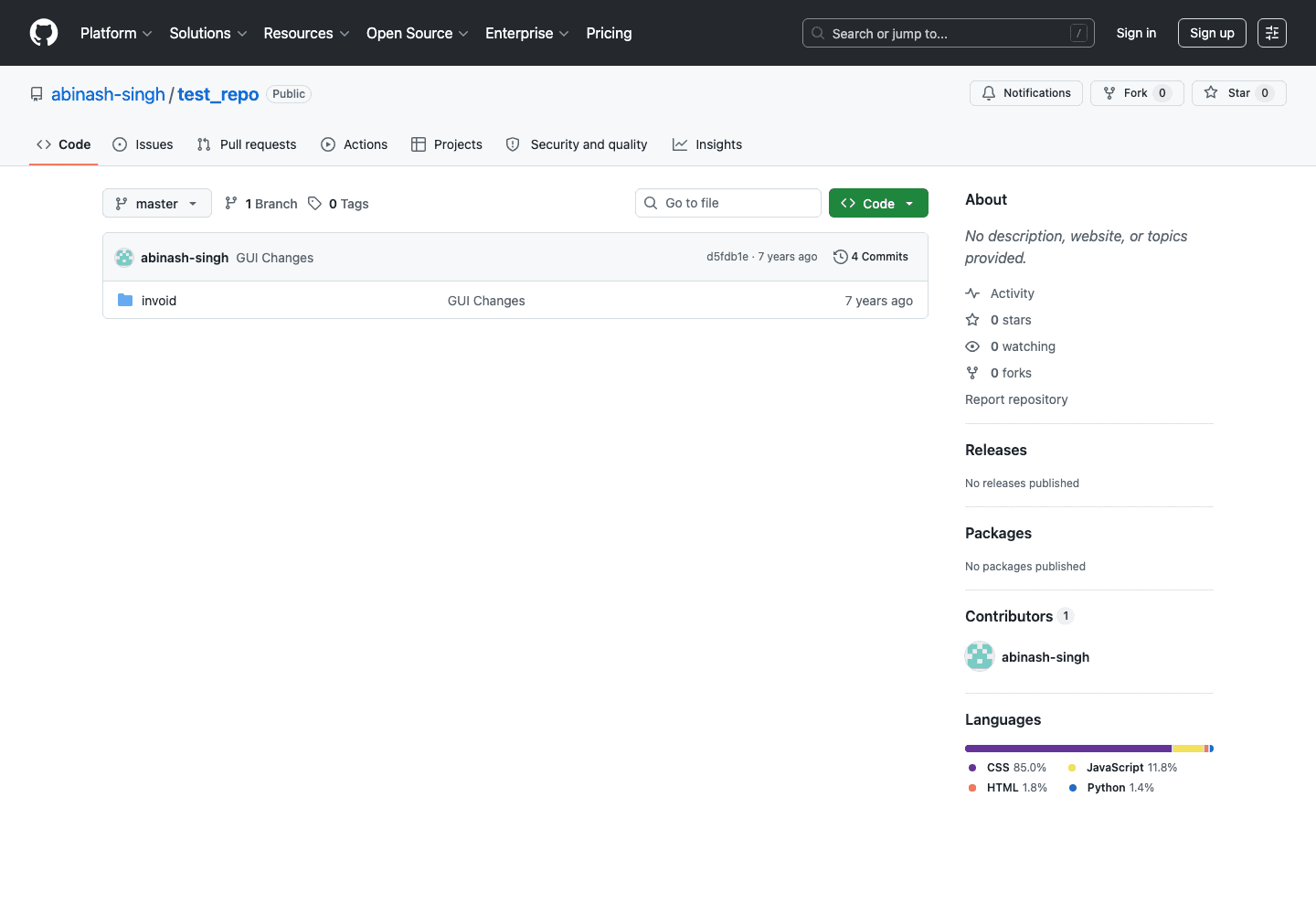Image resolution: width=1316 pixels, height=914 pixels.
Task: Open the abinash-singh owner profile link
Action: pyautogui.click(x=108, y=94)
